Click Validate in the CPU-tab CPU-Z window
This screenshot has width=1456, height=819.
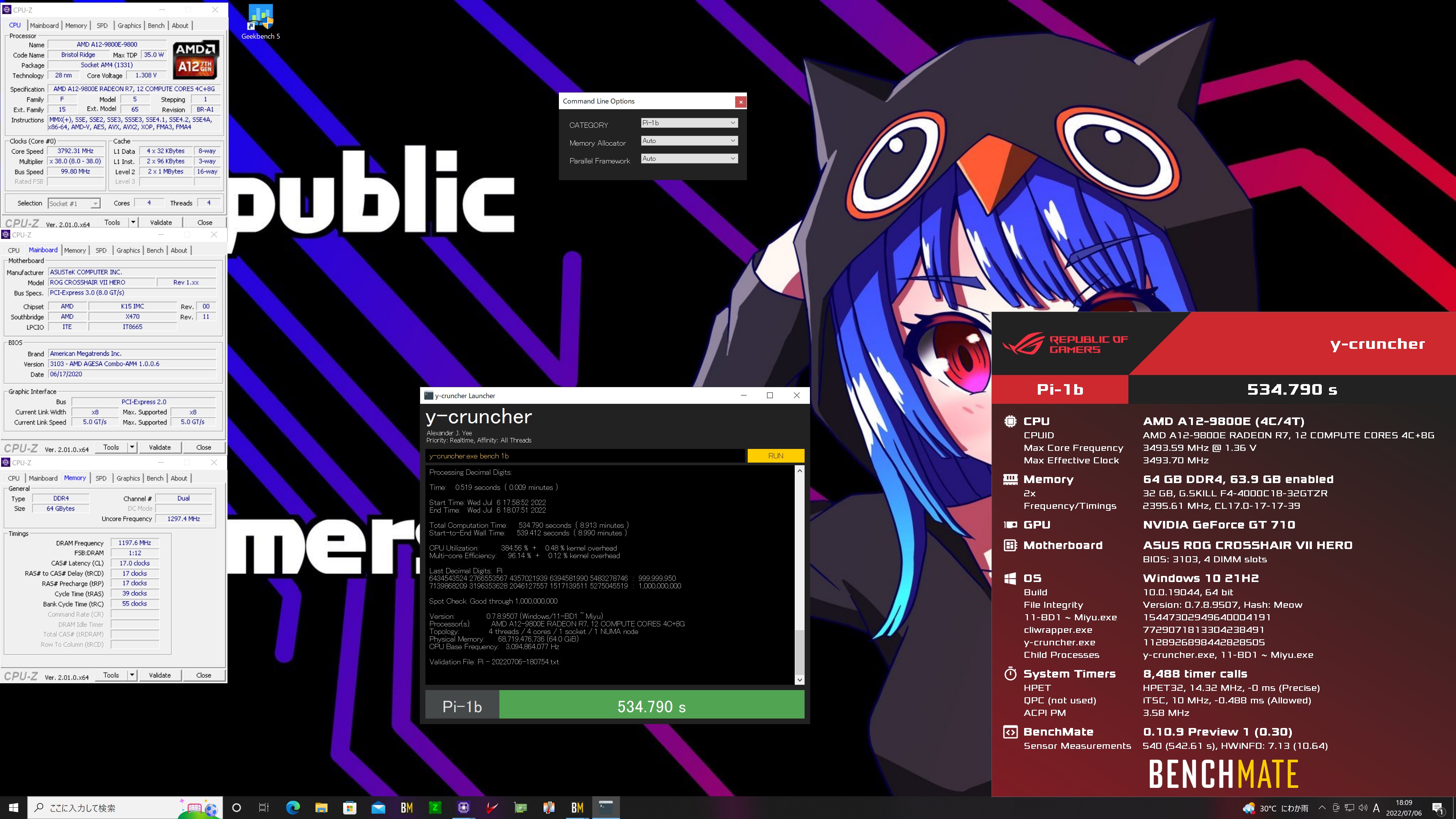pos(161,222)
